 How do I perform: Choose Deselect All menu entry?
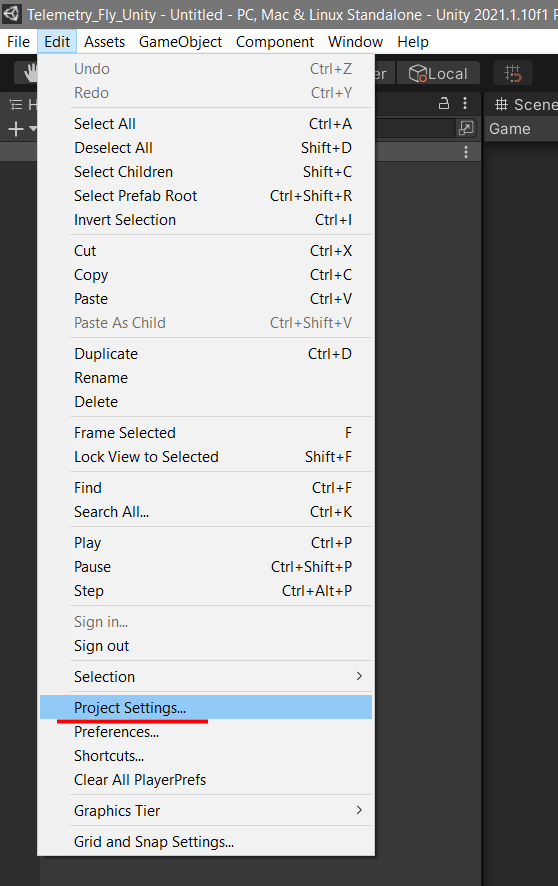[x=206, y=147]
